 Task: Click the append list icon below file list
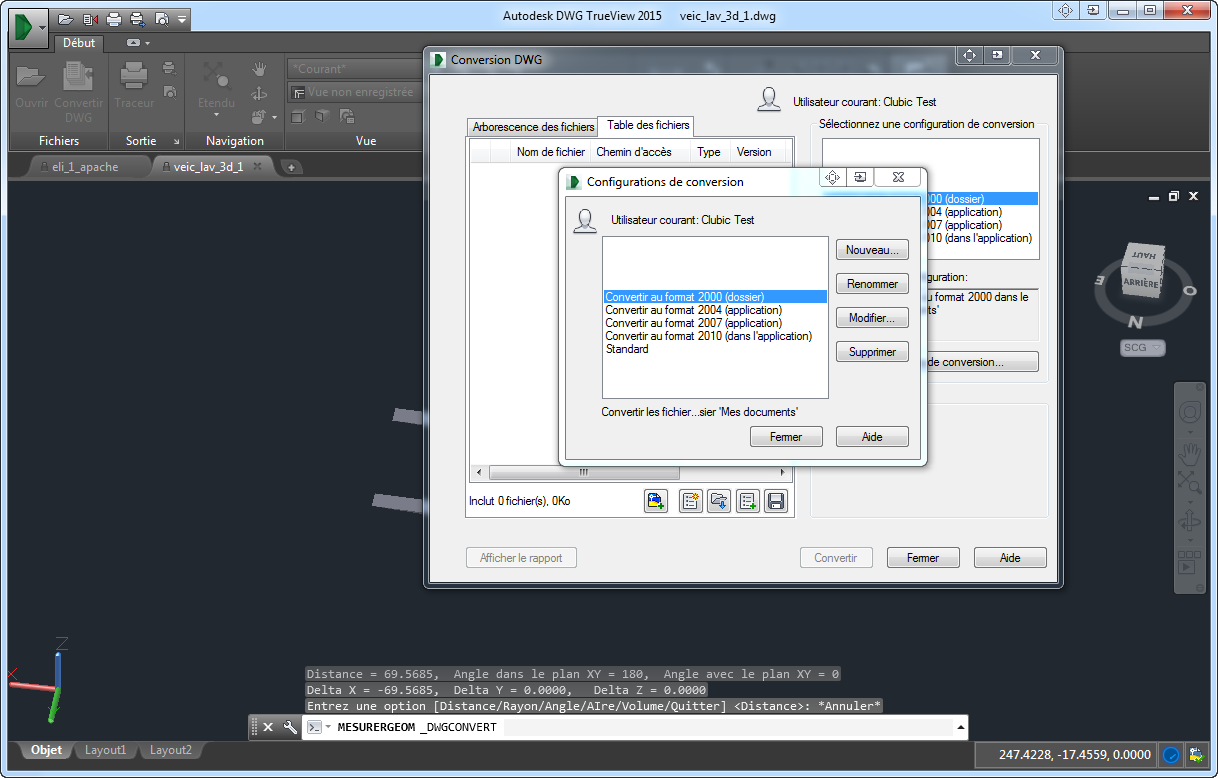[x=748, y=501]
